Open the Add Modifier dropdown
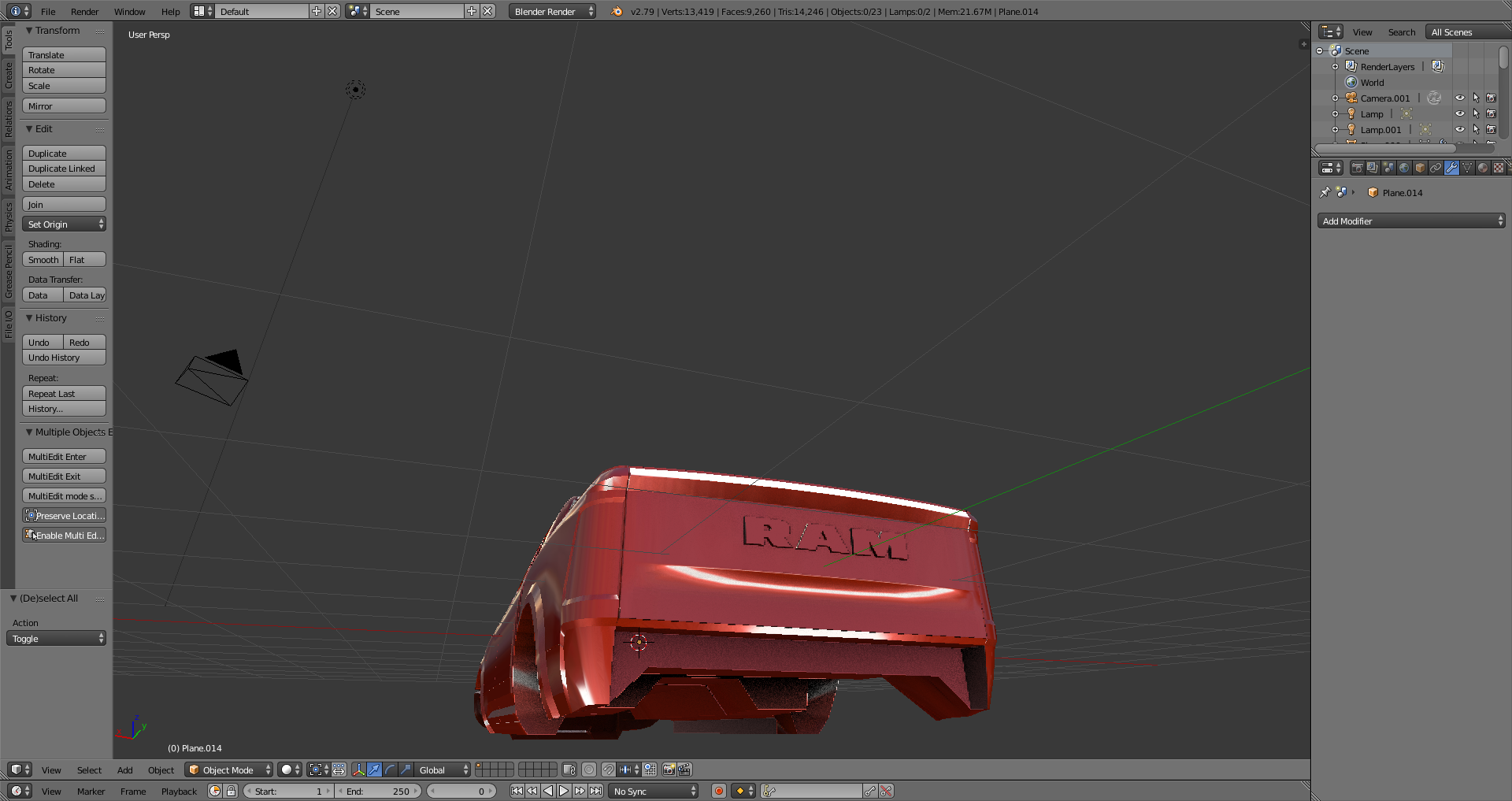This screenshot has height=801, width=1512. (x=1411, y=221)
